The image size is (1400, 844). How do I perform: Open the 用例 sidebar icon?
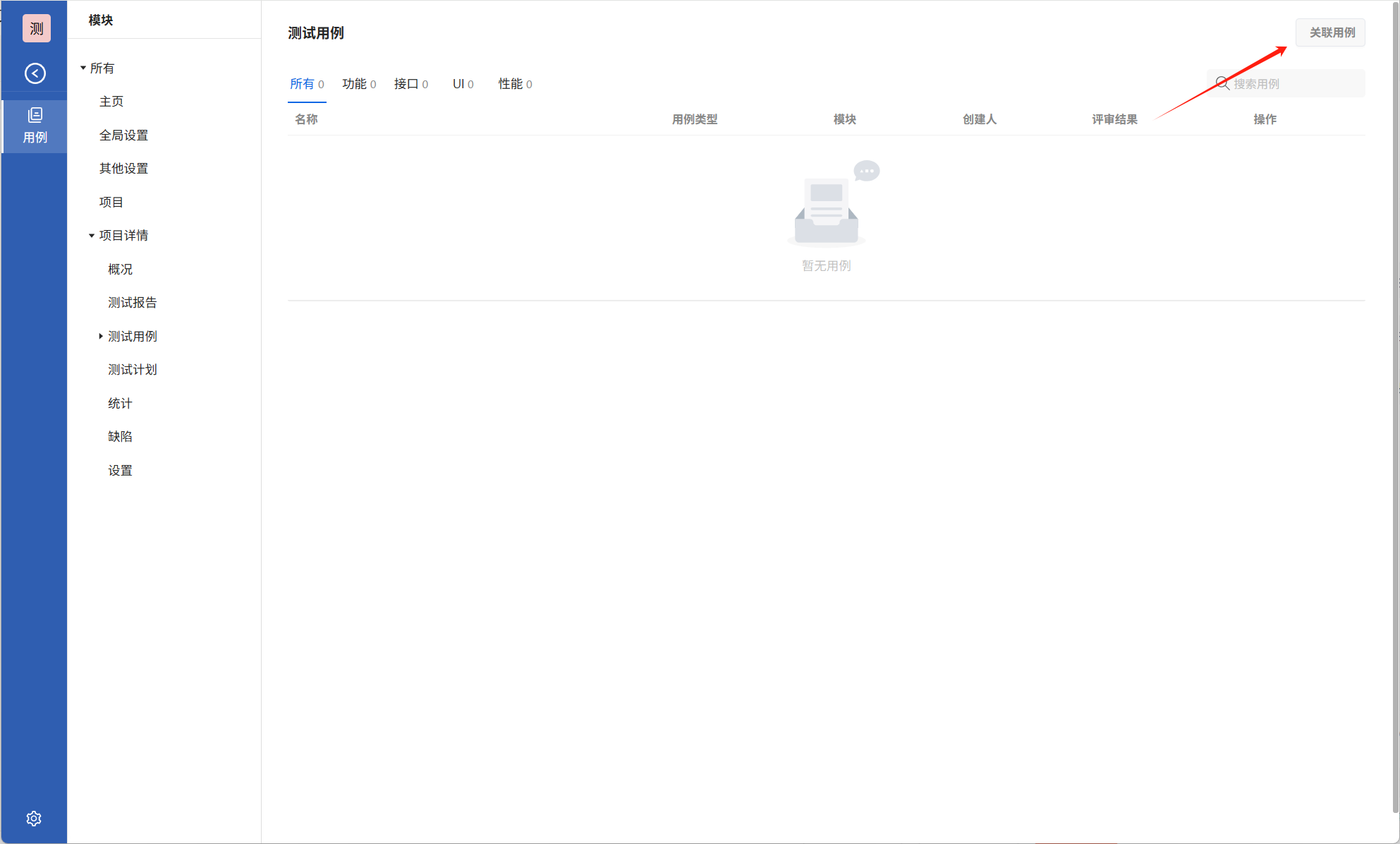point(35,126)
